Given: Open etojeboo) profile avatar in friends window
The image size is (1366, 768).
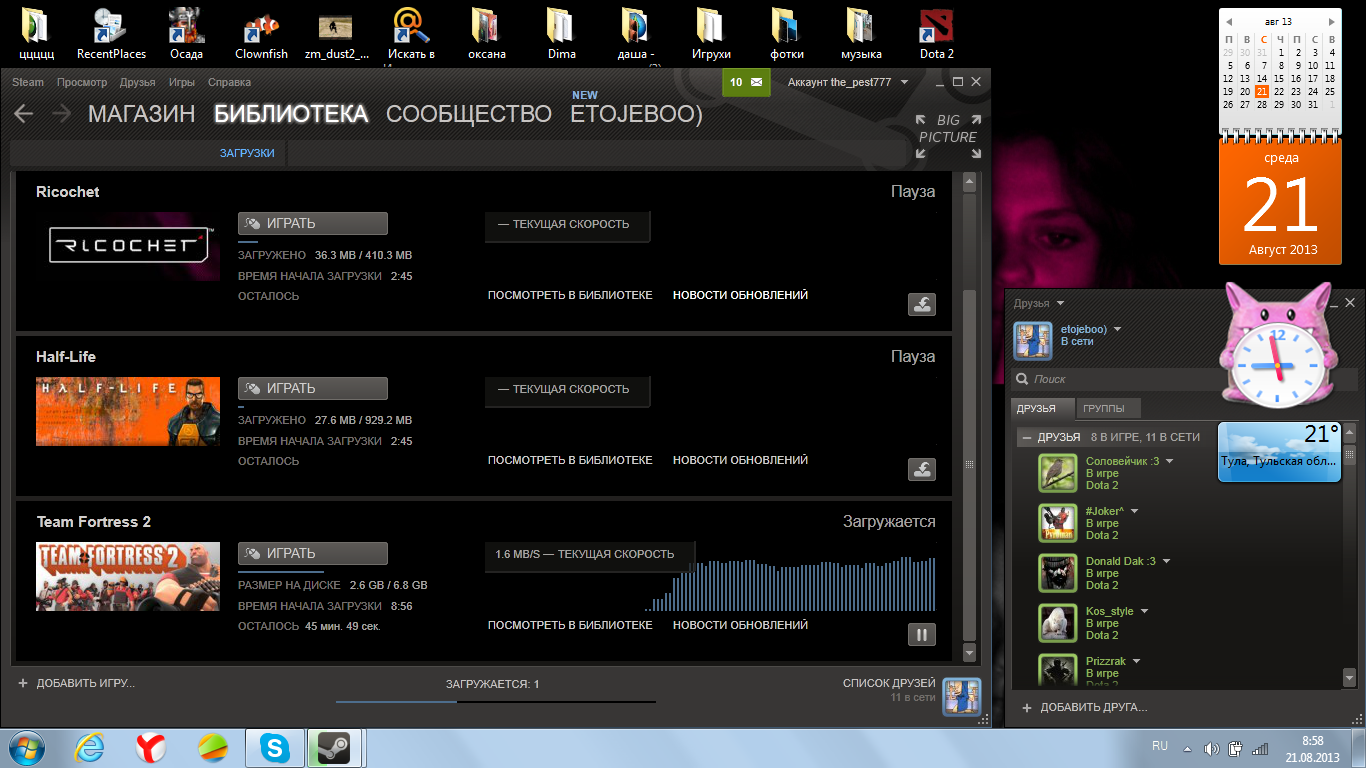Looking at the screenshot, I should coord(1033,341).
